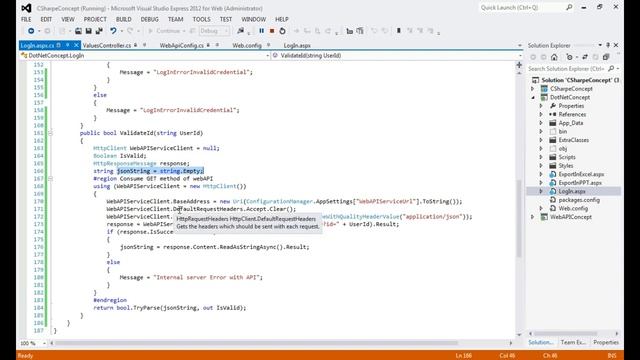Click the red Stop Debugging icon

(x=272, y=31)
